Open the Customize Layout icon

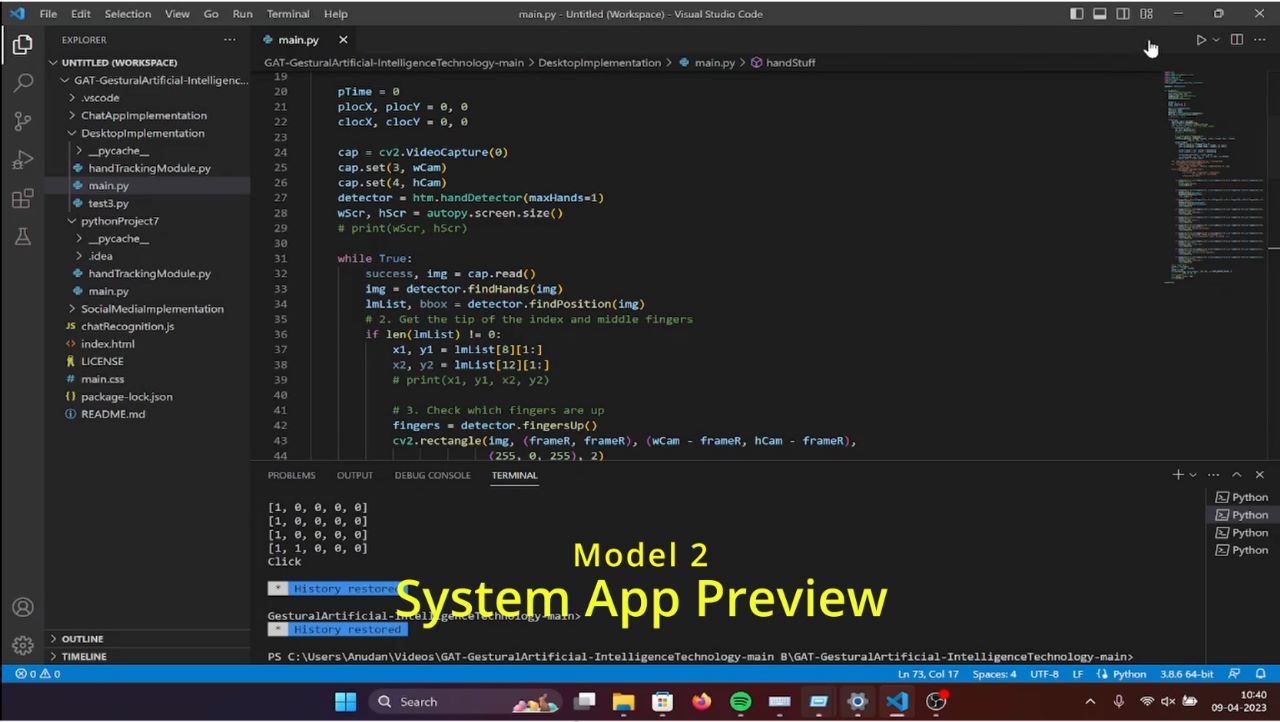[x=1146, y=14]
